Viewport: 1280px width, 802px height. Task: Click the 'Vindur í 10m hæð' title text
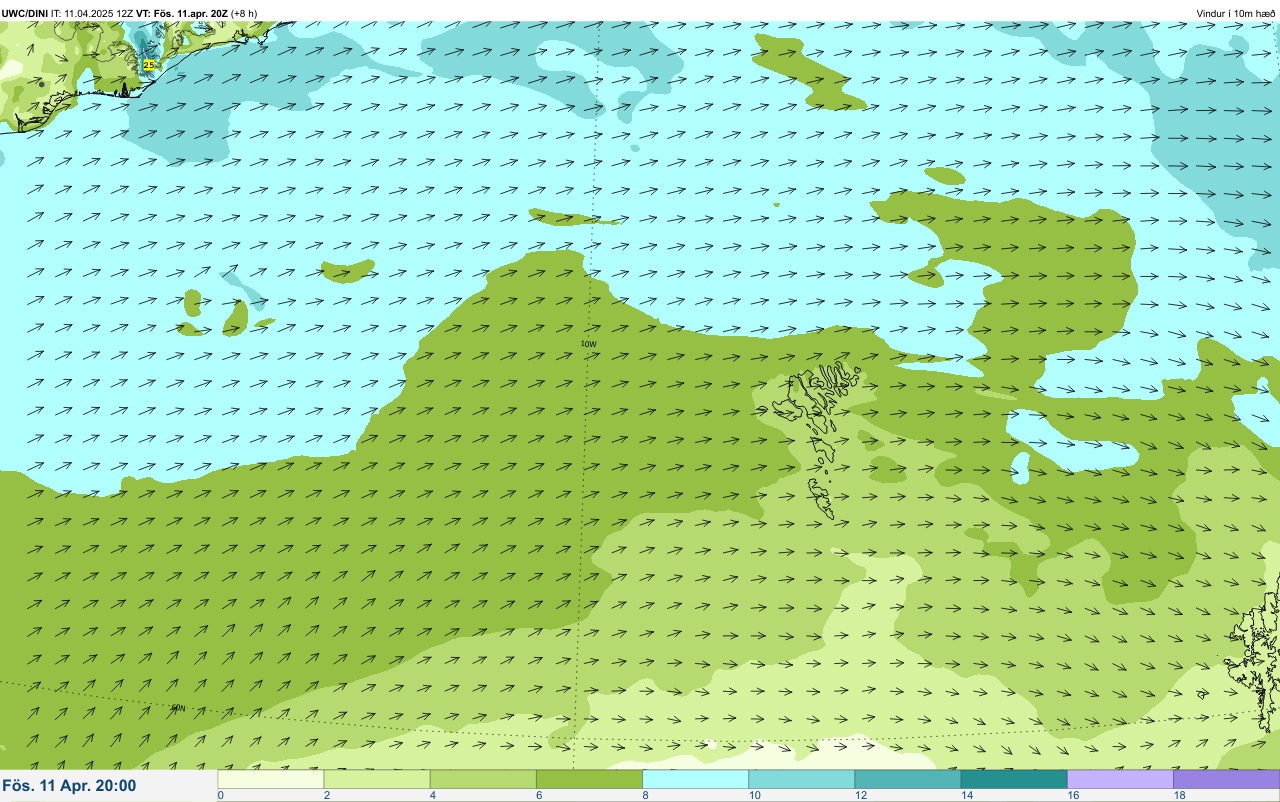1235,13
